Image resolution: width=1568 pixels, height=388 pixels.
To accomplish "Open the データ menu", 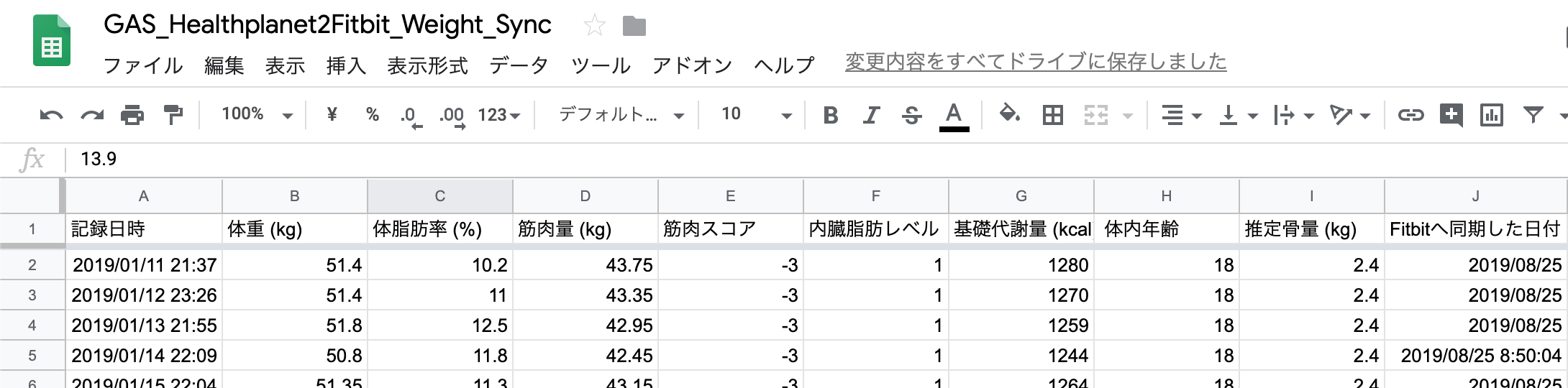I will click(519, 65).
